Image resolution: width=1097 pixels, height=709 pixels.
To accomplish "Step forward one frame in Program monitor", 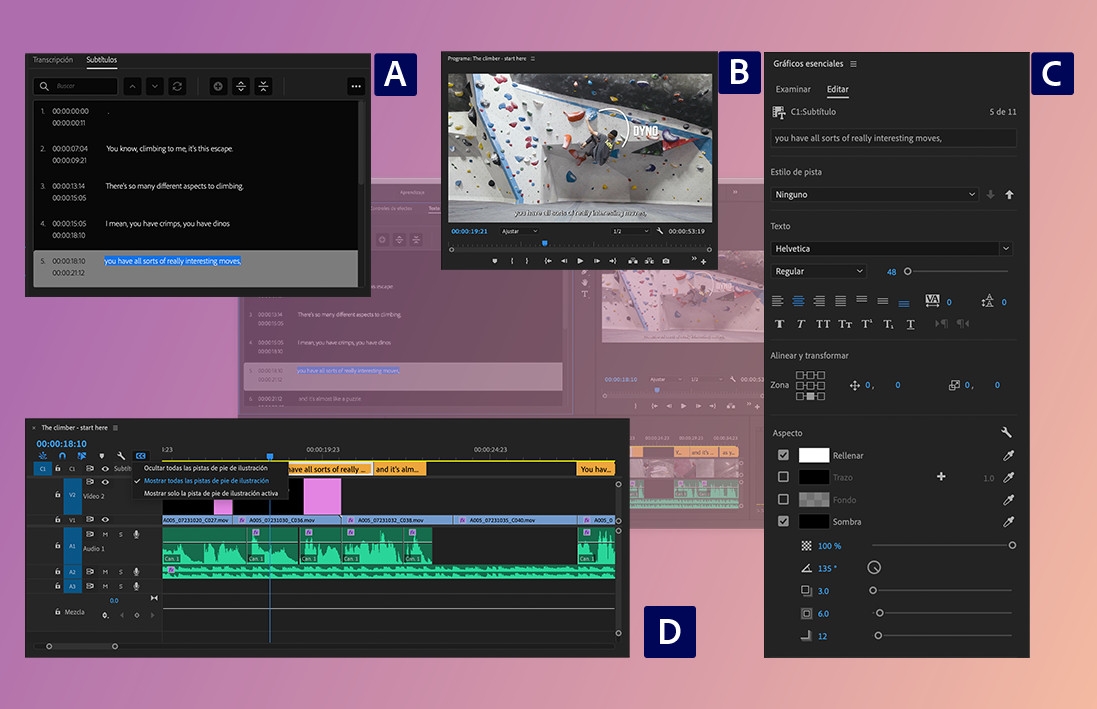I will [597, 260].
